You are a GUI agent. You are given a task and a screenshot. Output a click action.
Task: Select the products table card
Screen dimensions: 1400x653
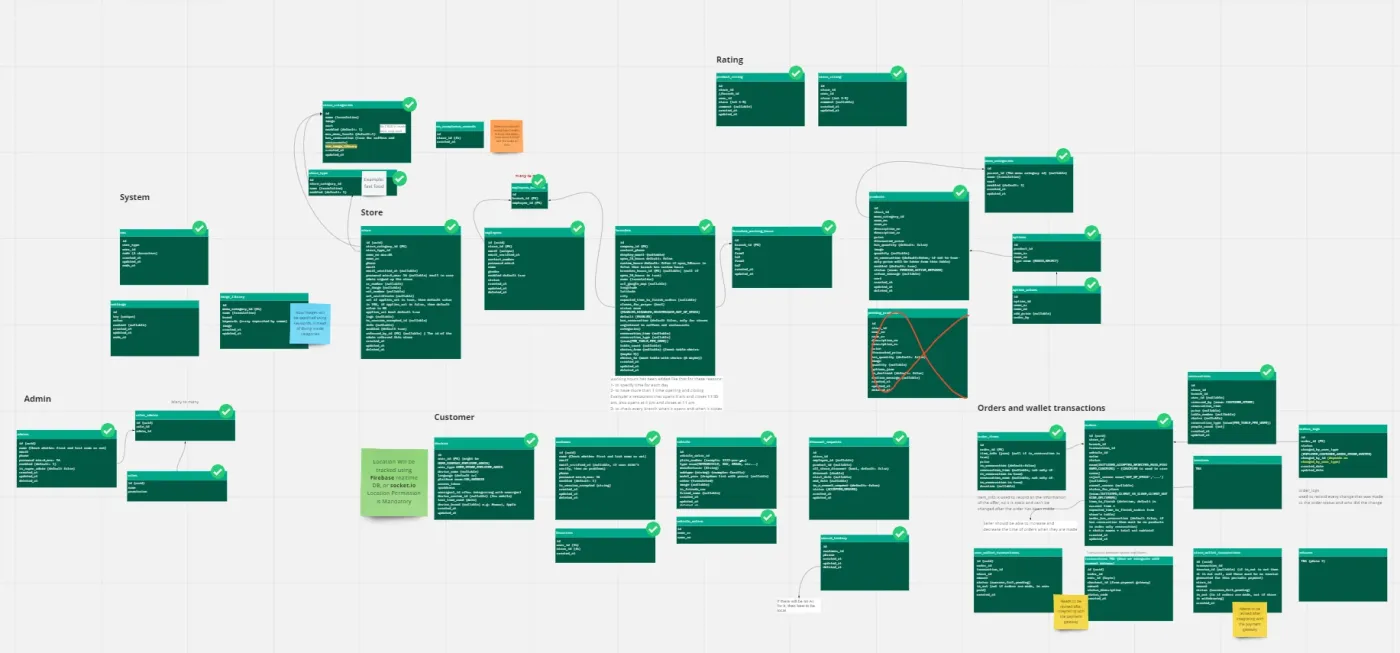pyautogui.click(x=918, y=245)
